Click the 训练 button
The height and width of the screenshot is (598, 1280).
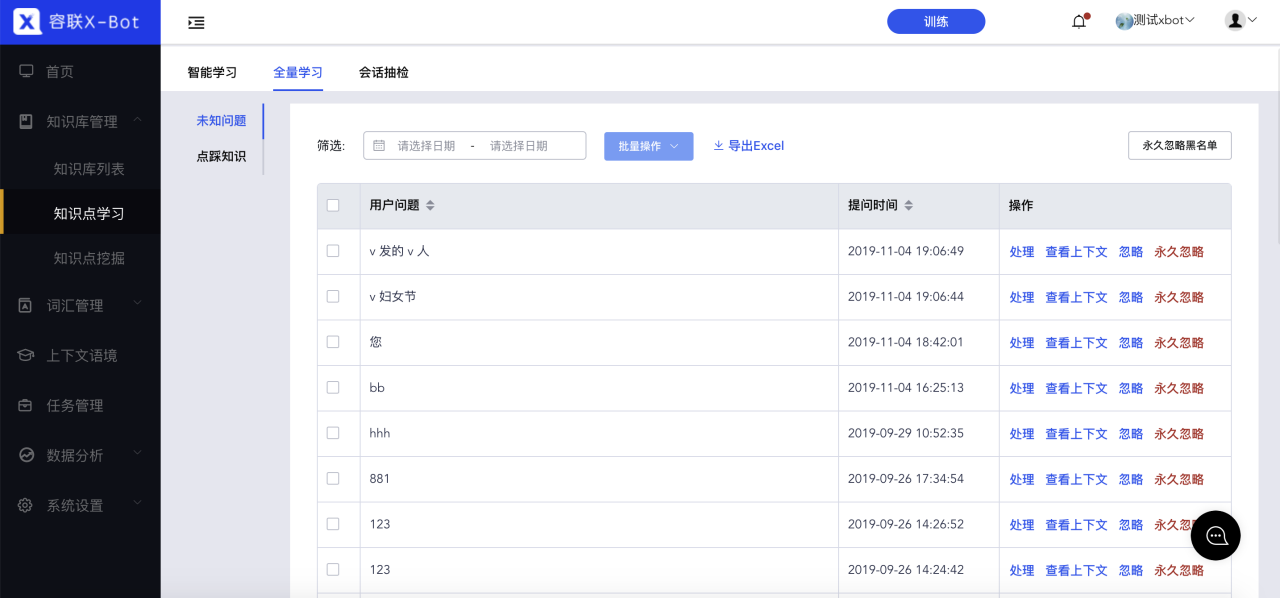936,21
